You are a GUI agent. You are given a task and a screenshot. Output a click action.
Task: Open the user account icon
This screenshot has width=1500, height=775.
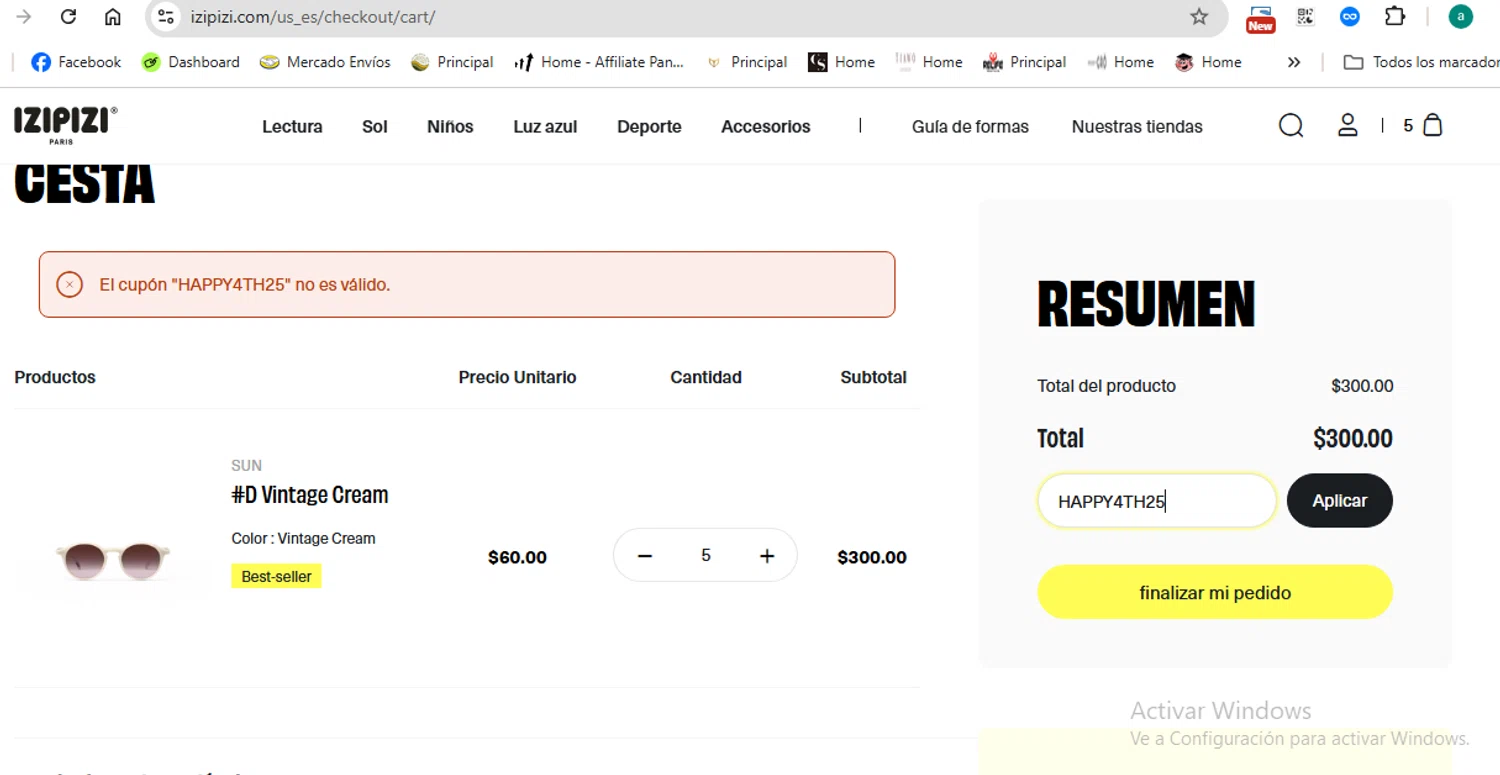point(1348,126)
